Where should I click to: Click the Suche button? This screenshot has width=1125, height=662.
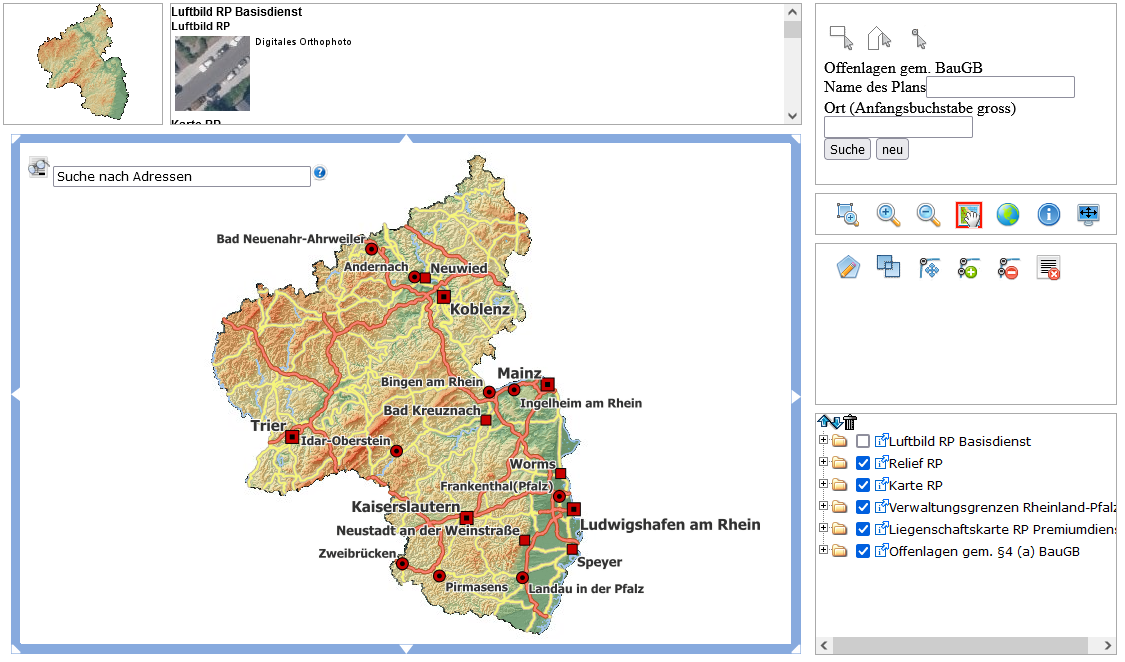[847, 149]
